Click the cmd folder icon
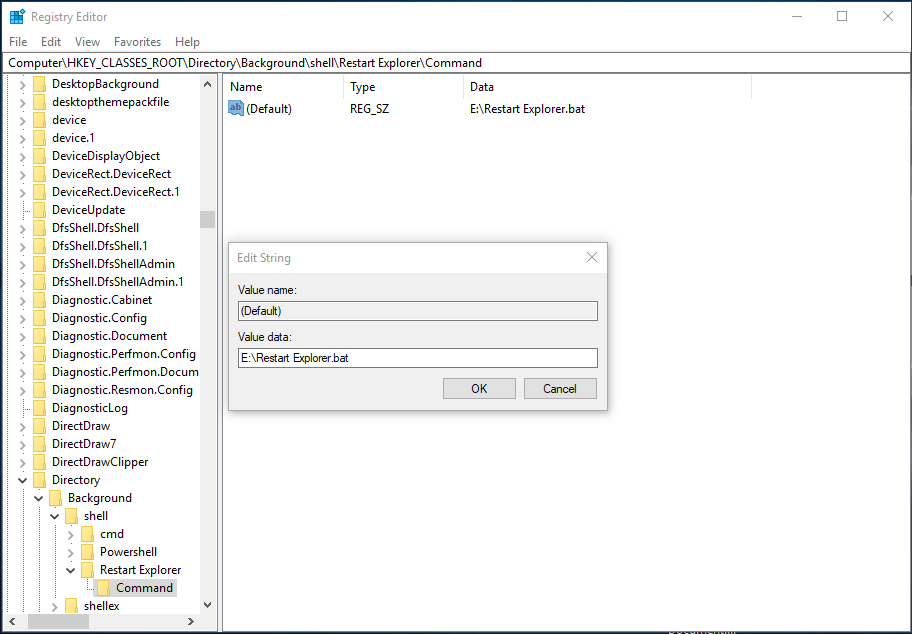Image resolution: width=912 pixels, height=634 pixels. (87, 534)
